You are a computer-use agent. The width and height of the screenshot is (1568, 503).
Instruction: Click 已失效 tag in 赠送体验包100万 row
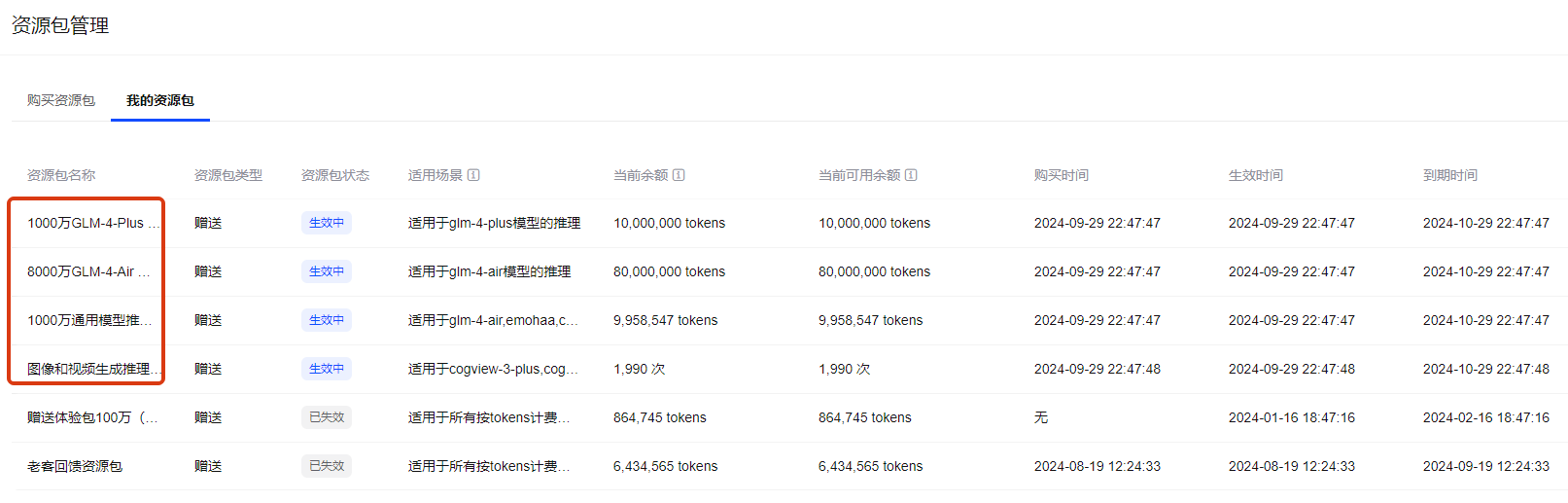click(327, 417)
